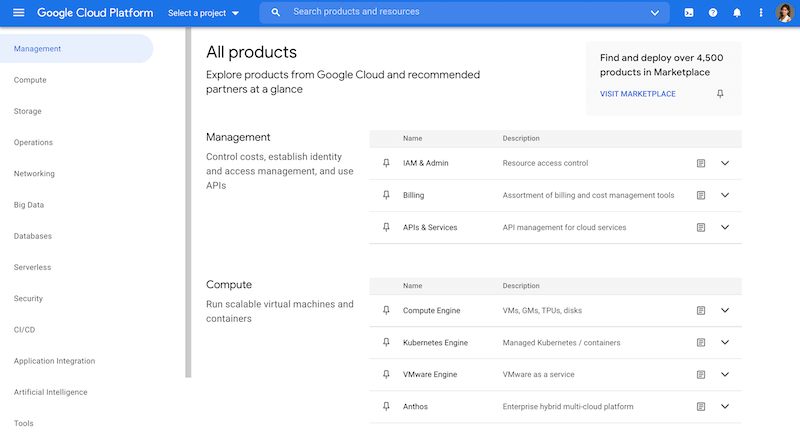Image resolution: width=800 pixels, height=439 pixels.
Task: Open the hamburger navigation menu
Action: click(x=18, y=13)
